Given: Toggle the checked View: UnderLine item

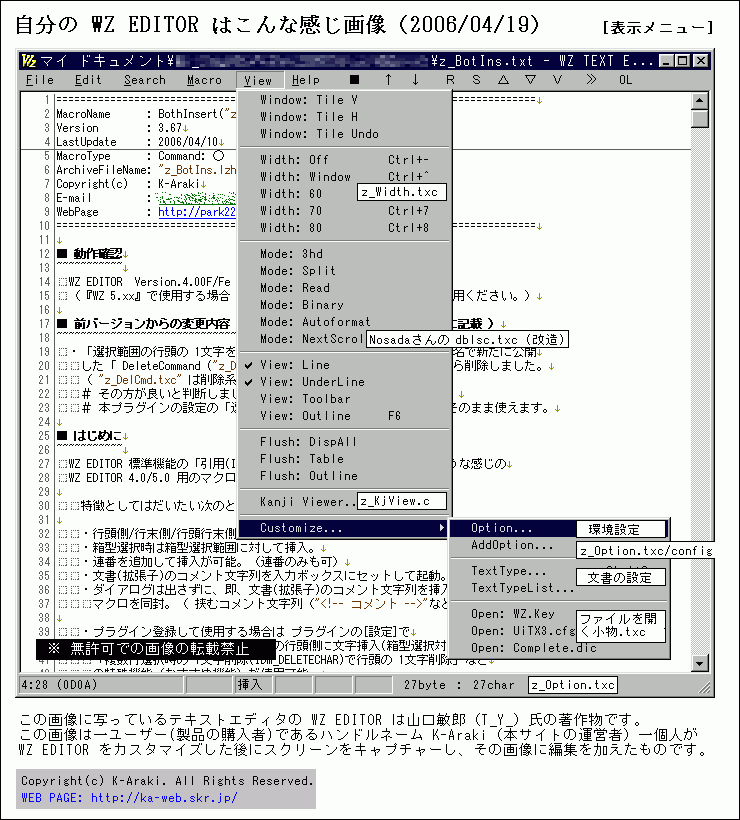Looking at the screenshot, I should [x=345, y=382].
